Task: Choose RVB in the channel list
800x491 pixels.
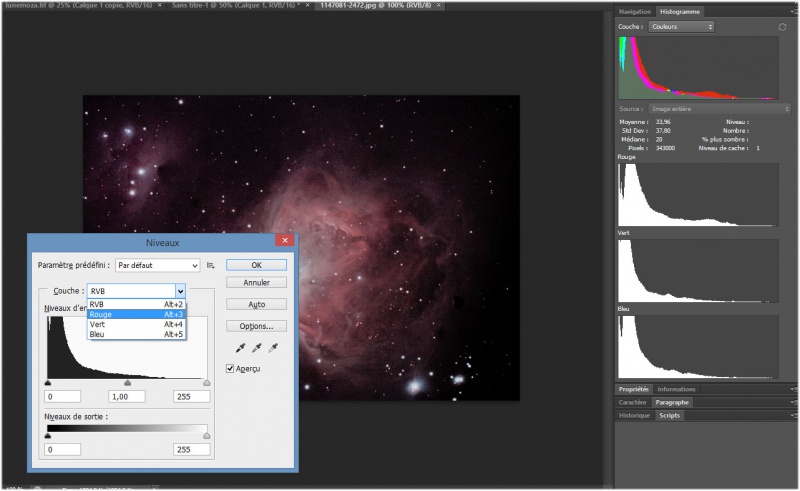Action: tap(136, 304)
